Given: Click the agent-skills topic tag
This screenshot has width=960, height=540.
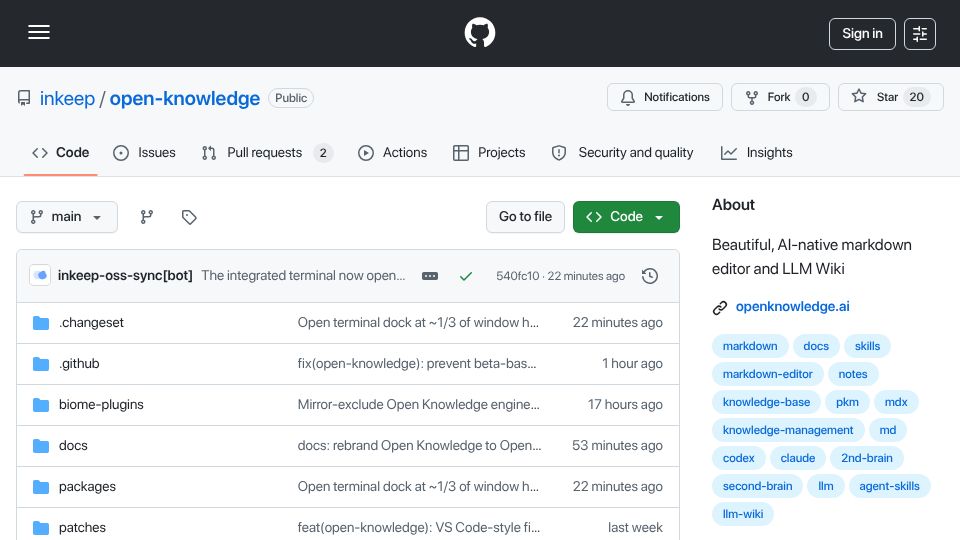Looking at the screenshot, I should [x=889, y=487].
